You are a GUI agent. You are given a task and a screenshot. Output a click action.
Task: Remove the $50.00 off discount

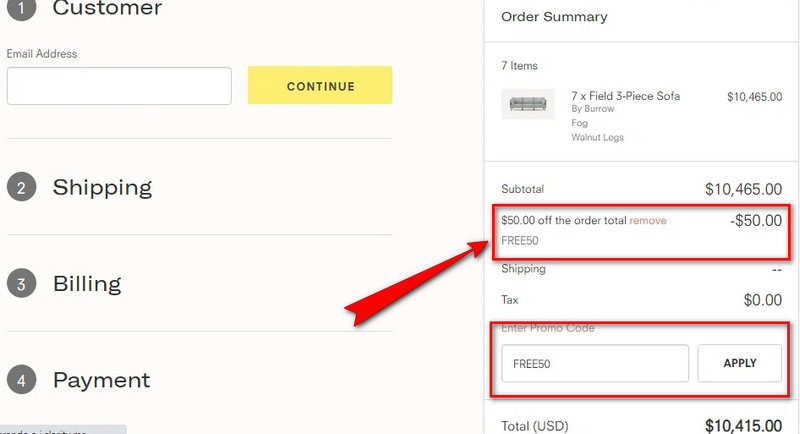pyautogui.click(x=648, y=221)
